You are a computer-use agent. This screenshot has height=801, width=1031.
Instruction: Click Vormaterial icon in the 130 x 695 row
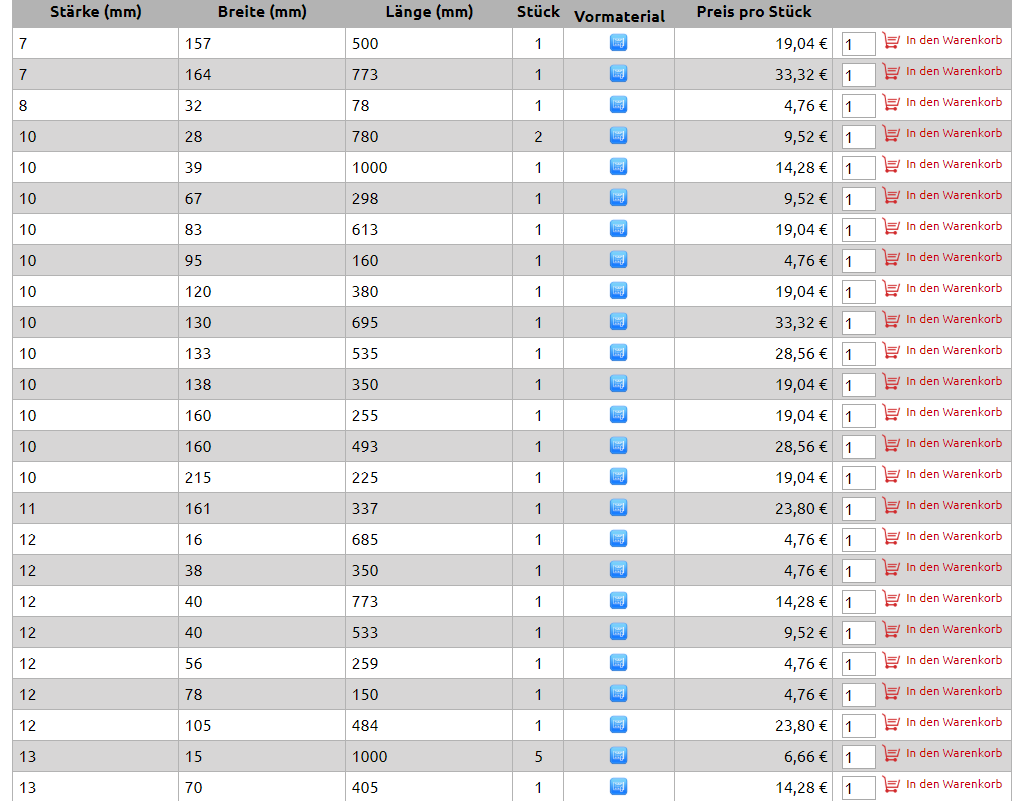pyautogui.click(x=618, y=322)
